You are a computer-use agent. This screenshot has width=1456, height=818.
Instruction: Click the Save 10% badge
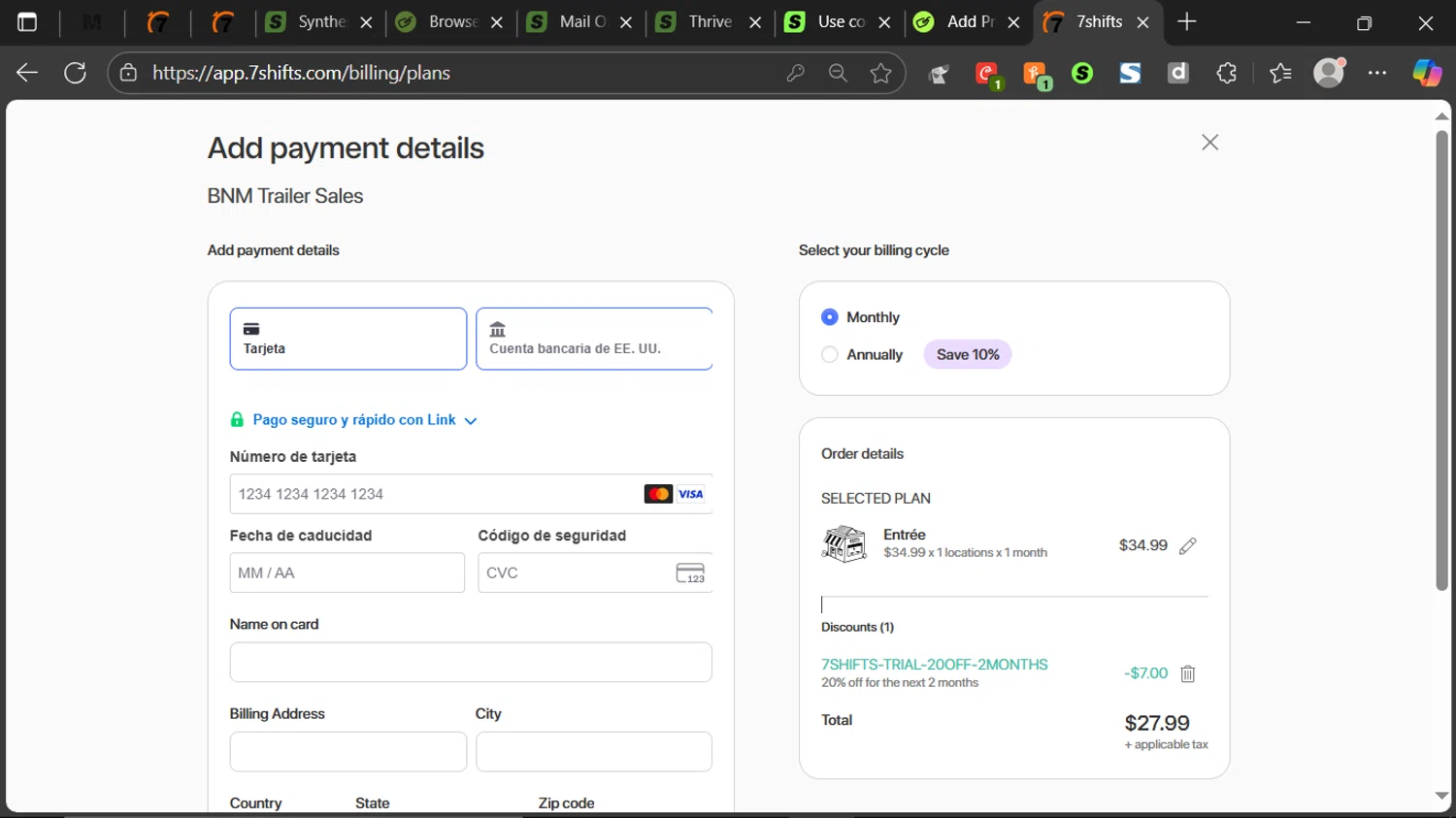coord(968,354)
